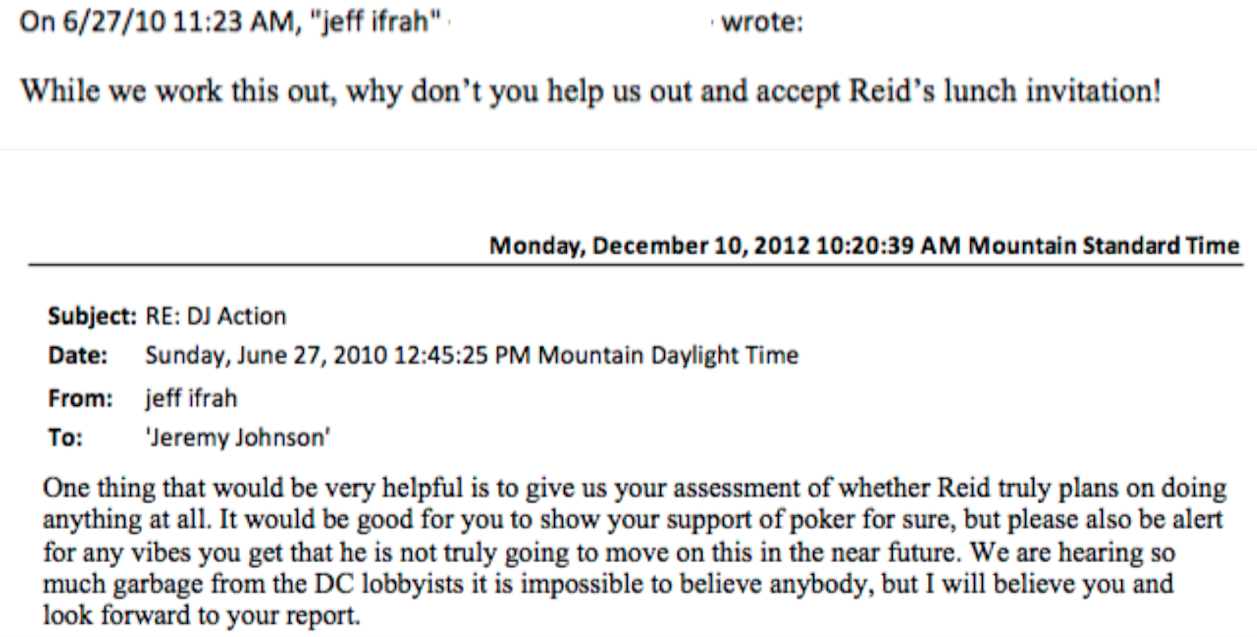Click the word "wrote:" in the header
Image resolution: width=1257 pixels, height=637 pixels.
point(762,24)
